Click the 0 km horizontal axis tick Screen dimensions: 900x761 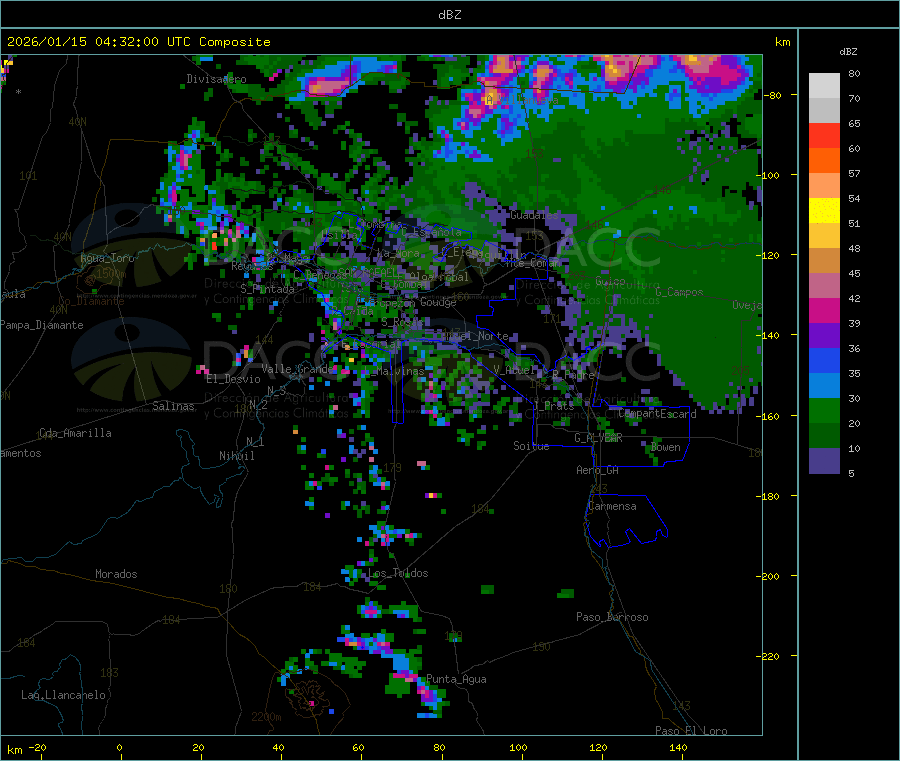(119, 748)
